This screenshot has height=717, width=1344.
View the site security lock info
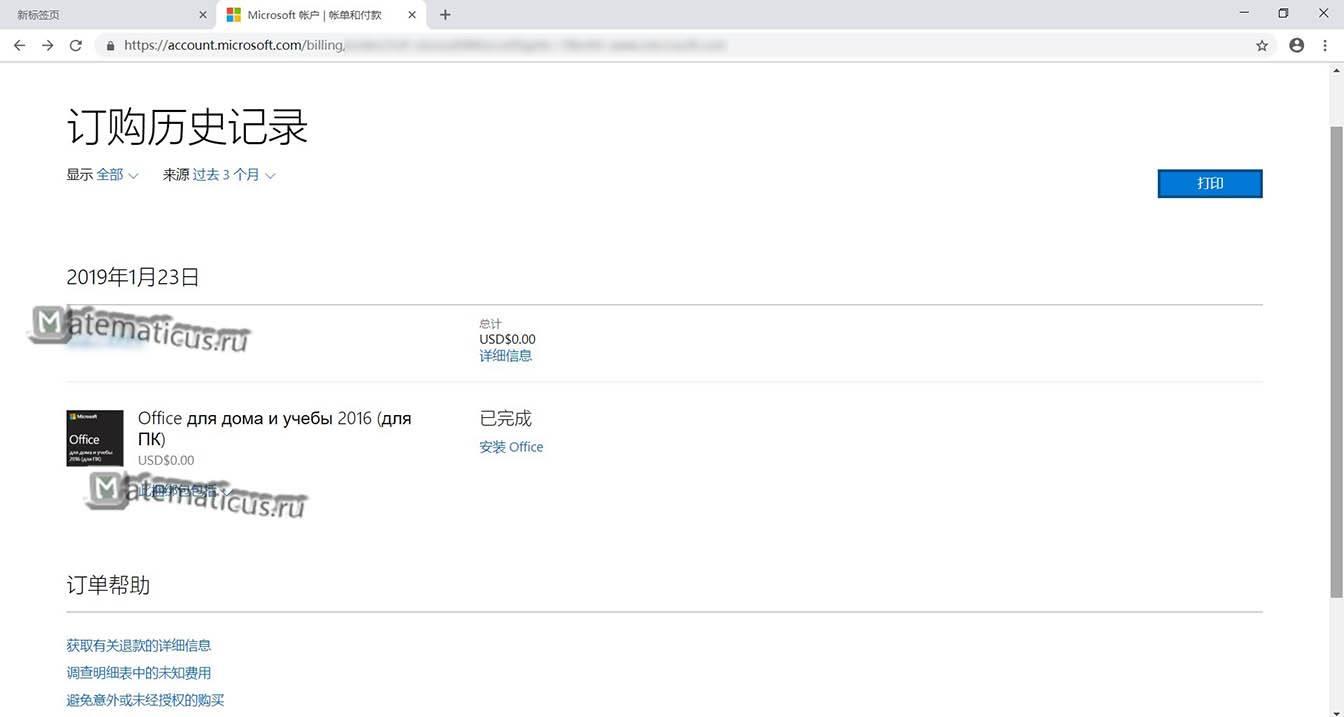tap(109, 45)
